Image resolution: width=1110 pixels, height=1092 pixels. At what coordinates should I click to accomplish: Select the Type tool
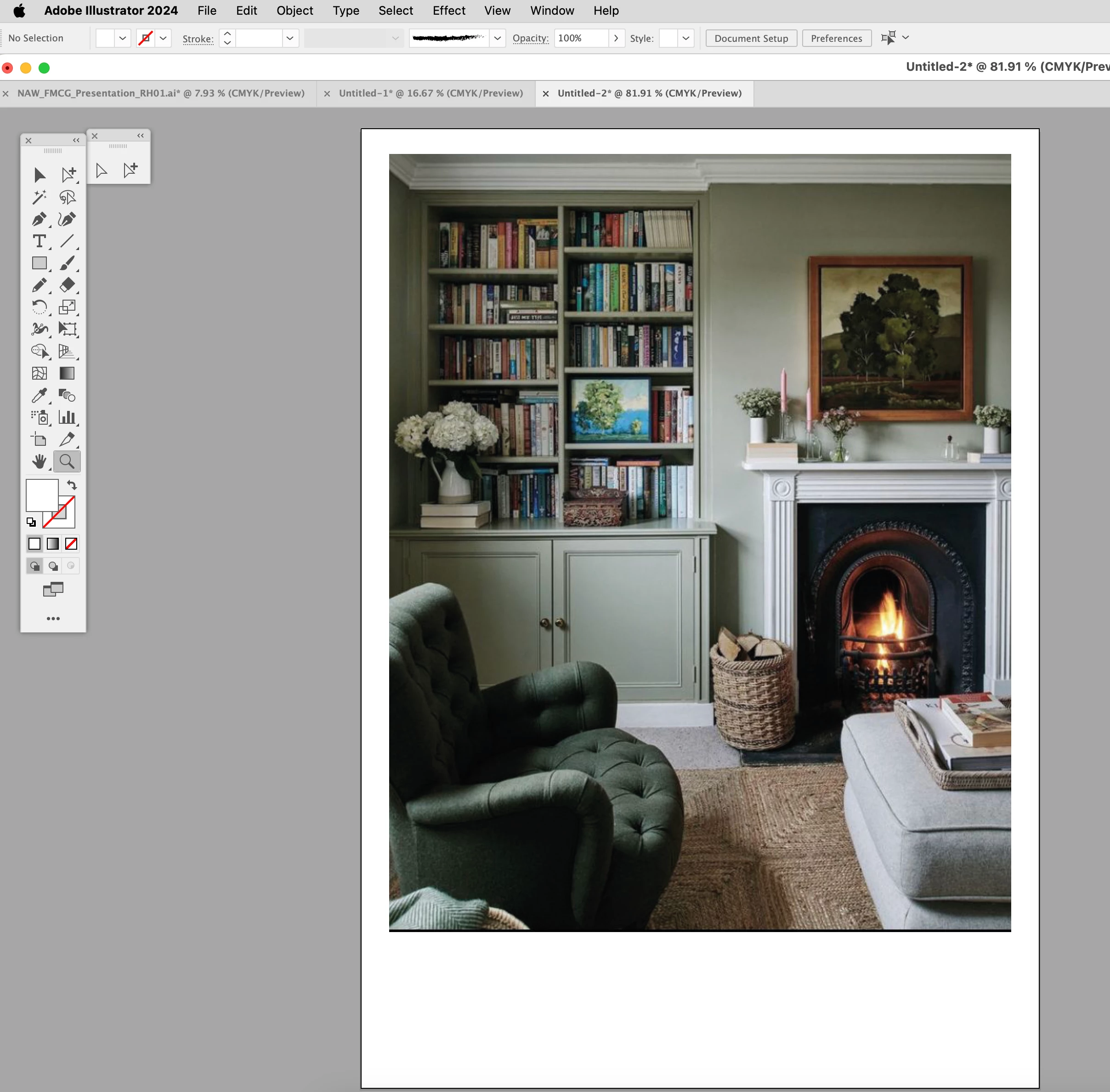(39, 241)
